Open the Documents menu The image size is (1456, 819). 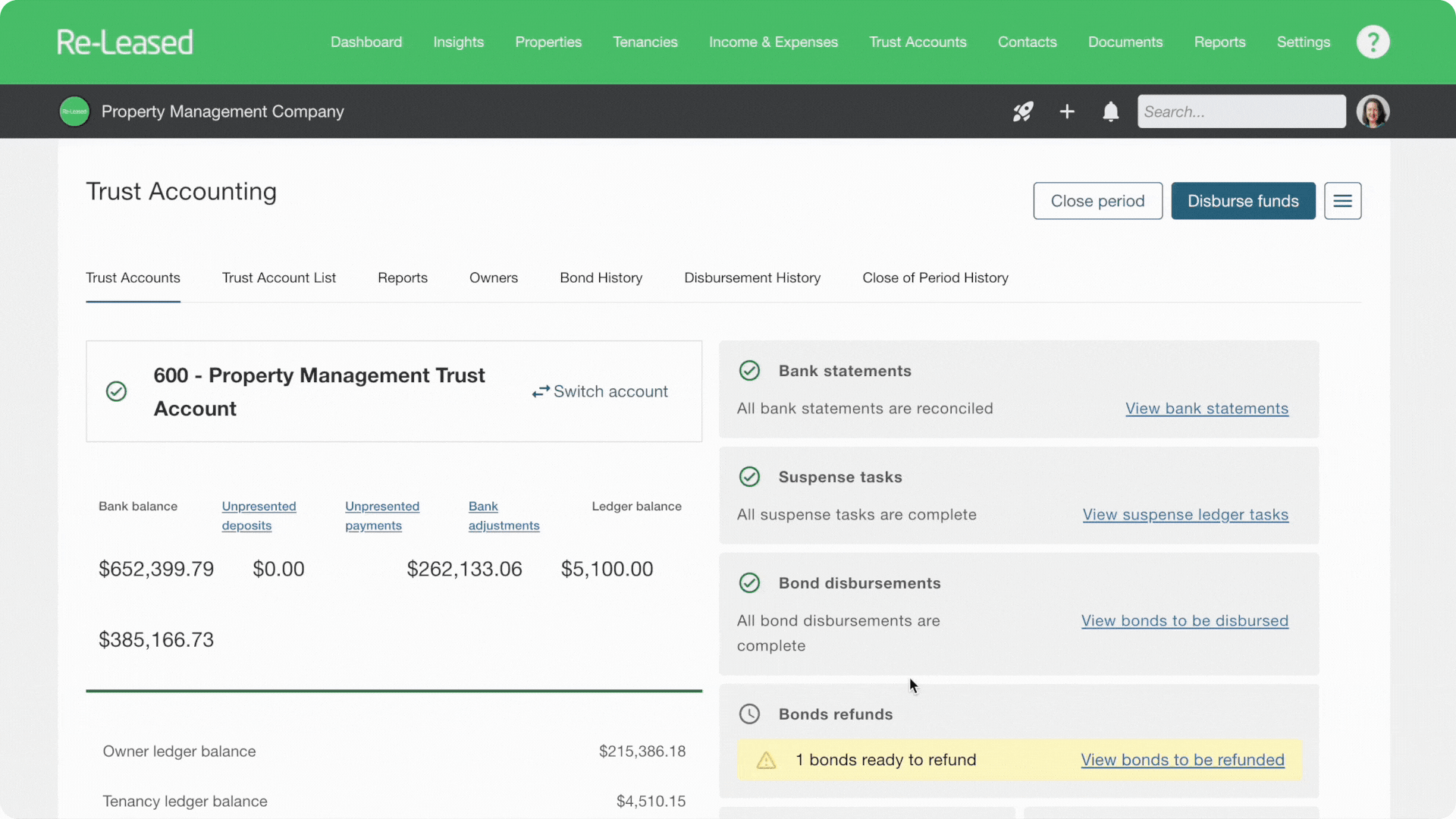tap(1125, 42)
